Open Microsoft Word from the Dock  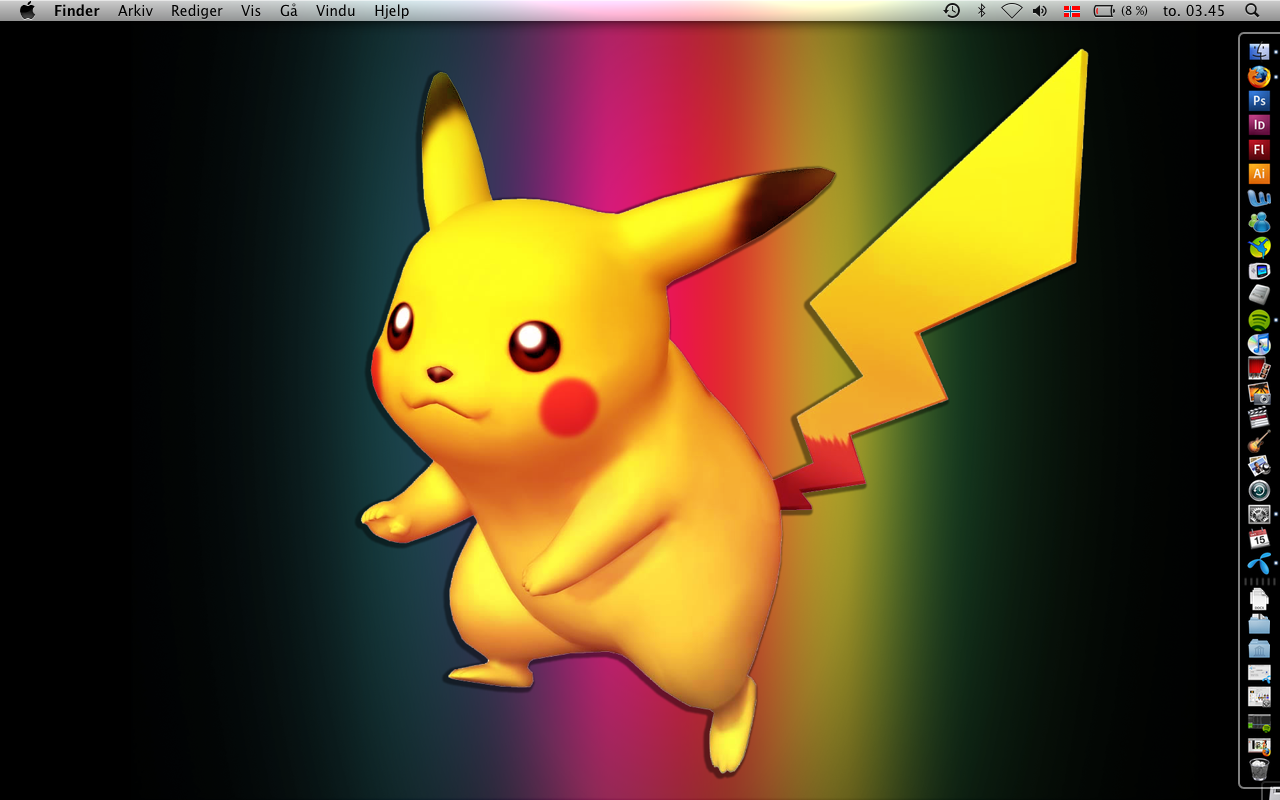pos(1259,198)
